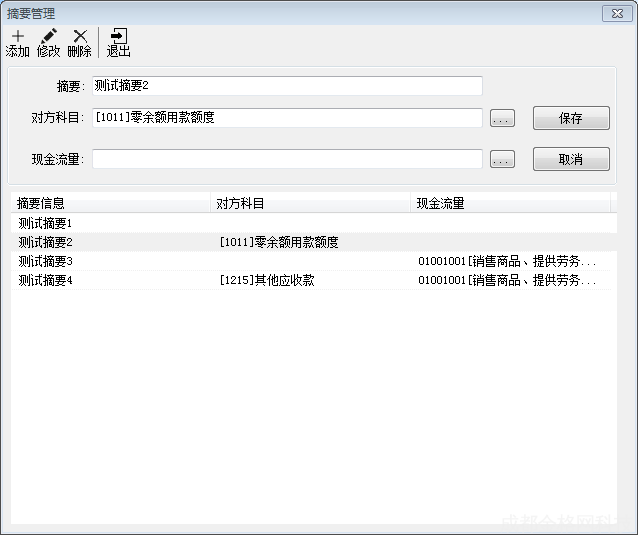
Task: Click into the 对方科目 input field
Action: coord(287,118)
